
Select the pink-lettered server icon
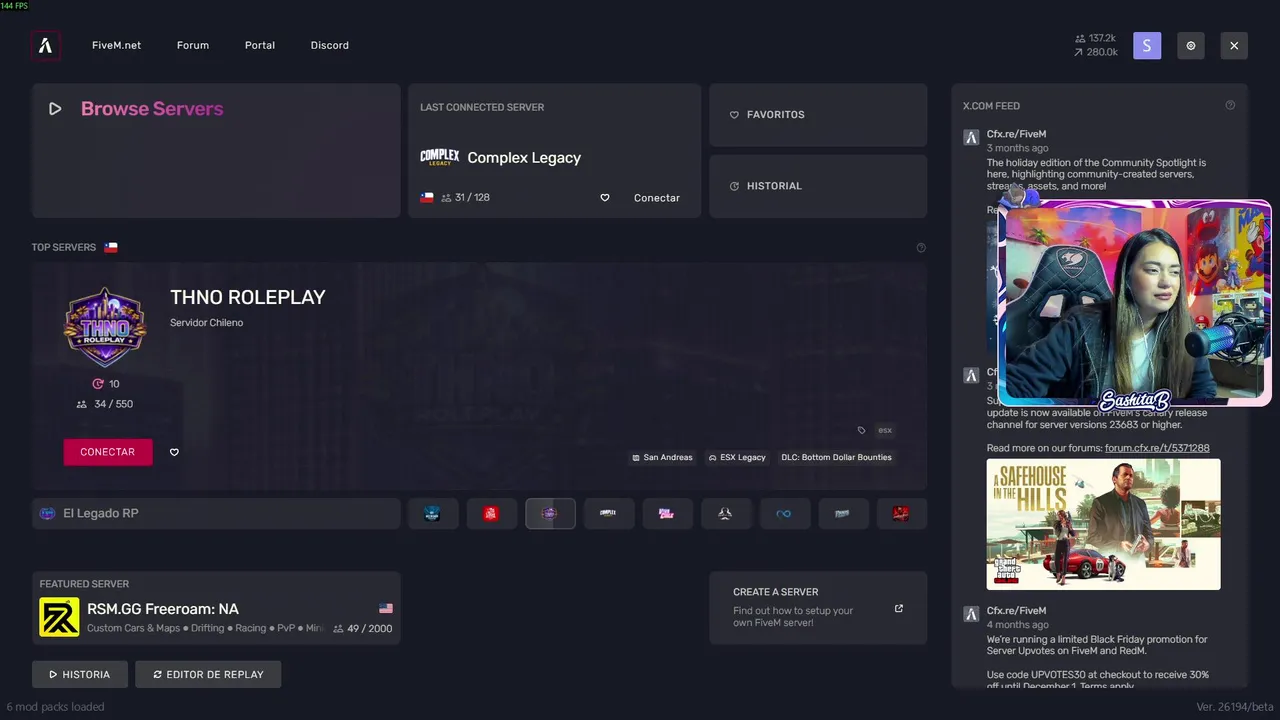667,514
